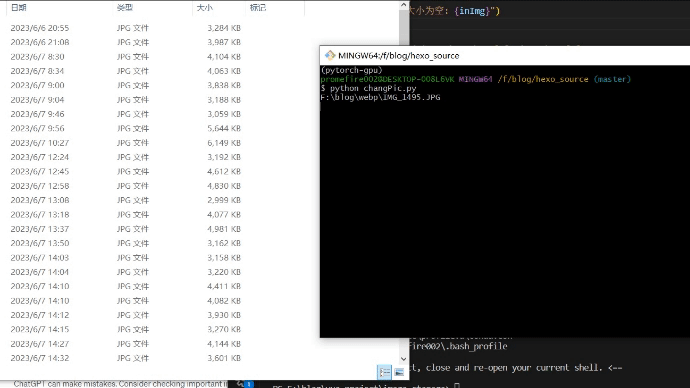Switch Explorer to large thumbnails view icon
Viewport: 690px width, 388px height.
[399, 373]
